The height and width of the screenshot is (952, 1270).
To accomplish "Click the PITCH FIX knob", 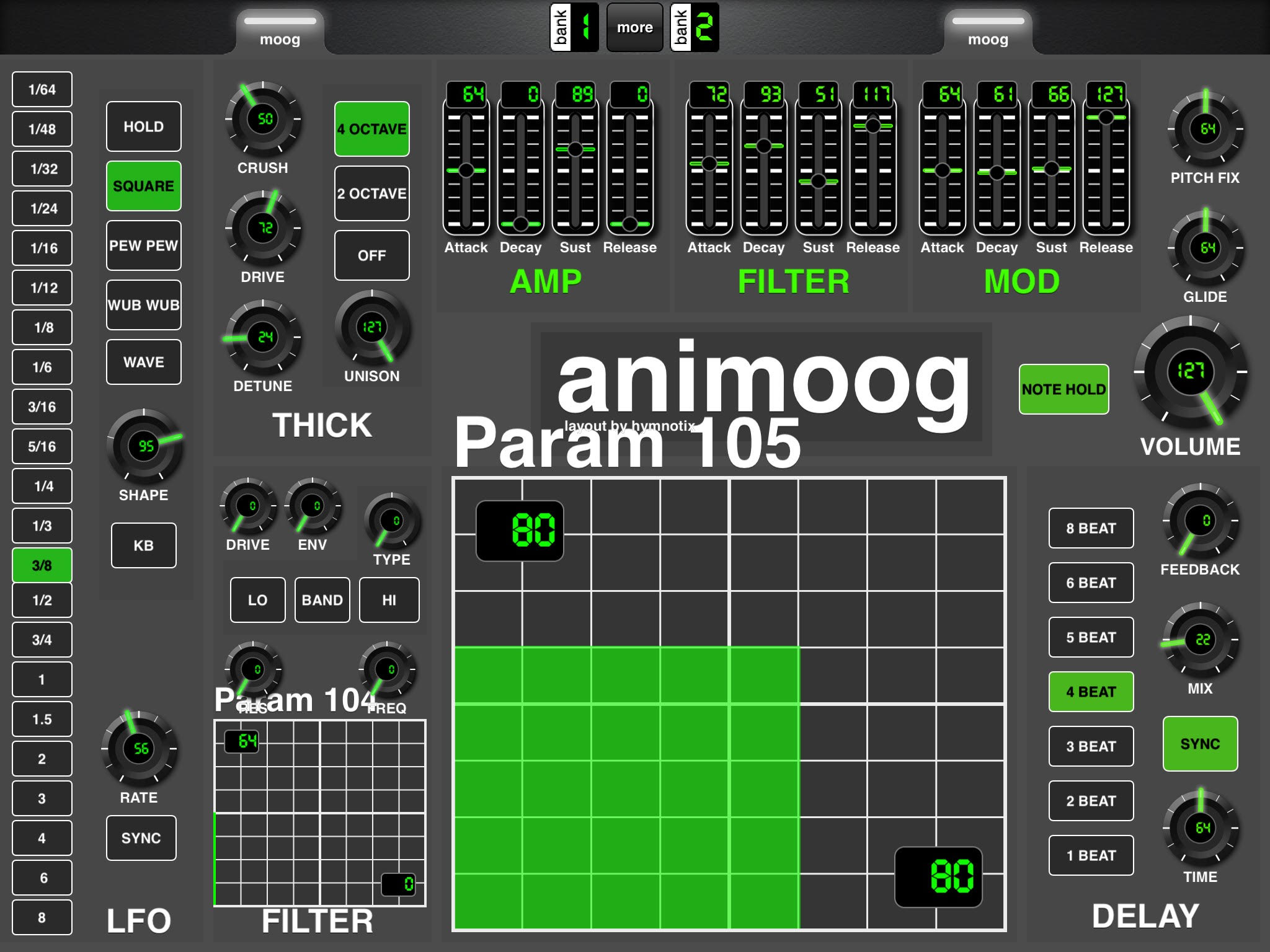I will pyautogui.click(x=1206, y=128).
